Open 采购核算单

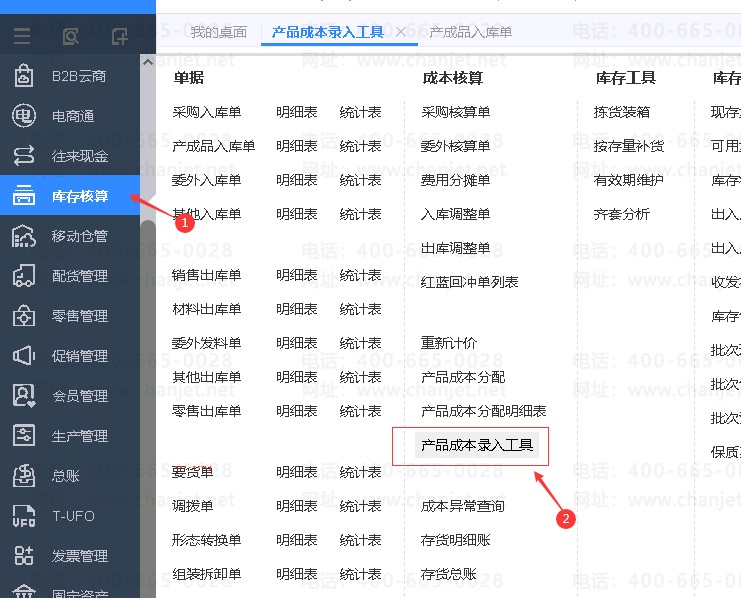[x=456, y=112]
